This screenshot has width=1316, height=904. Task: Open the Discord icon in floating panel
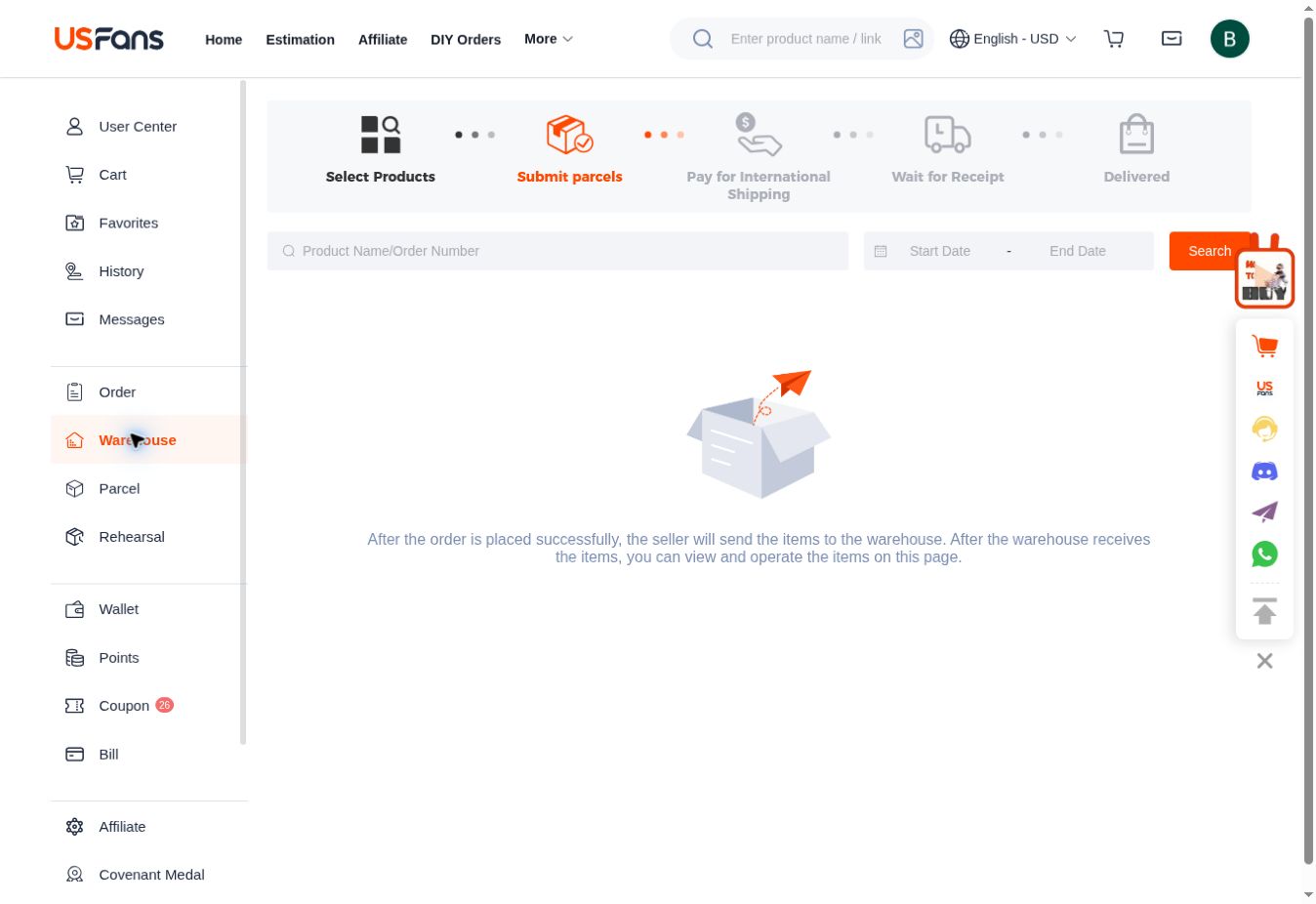click(1264, 472)
